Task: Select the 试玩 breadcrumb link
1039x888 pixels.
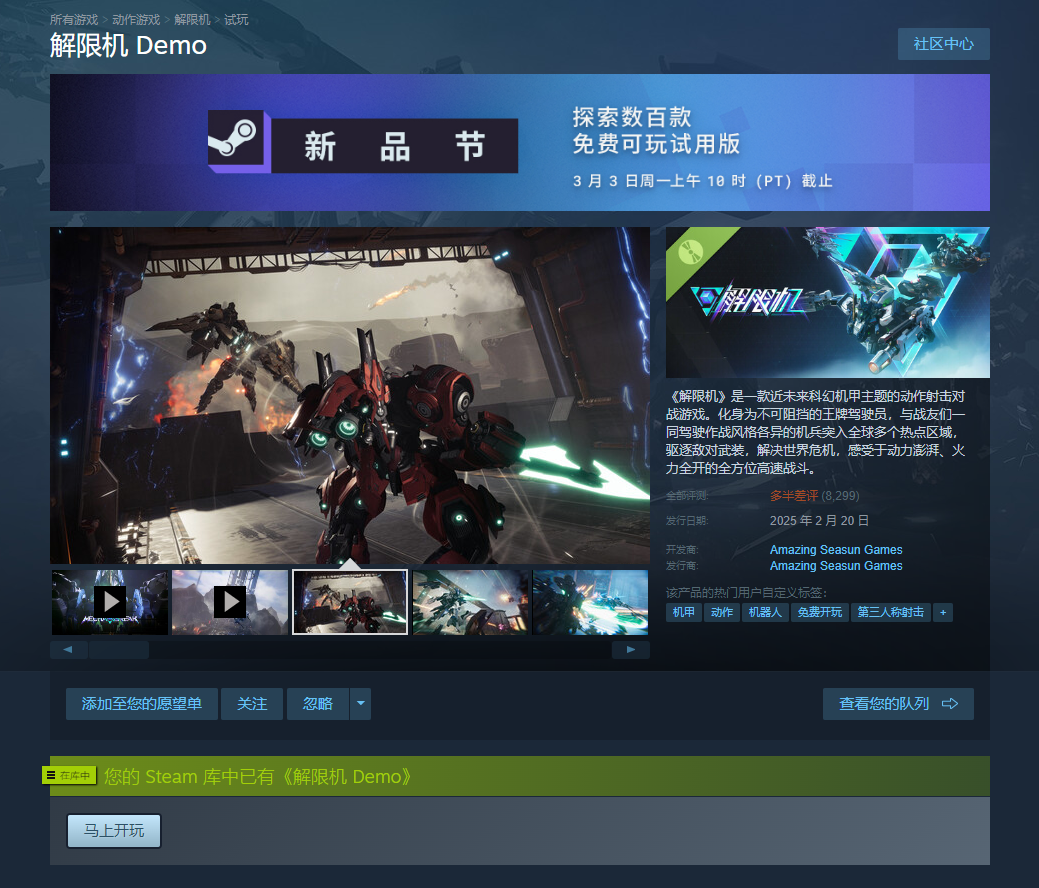Action: [x=236, y=20]
